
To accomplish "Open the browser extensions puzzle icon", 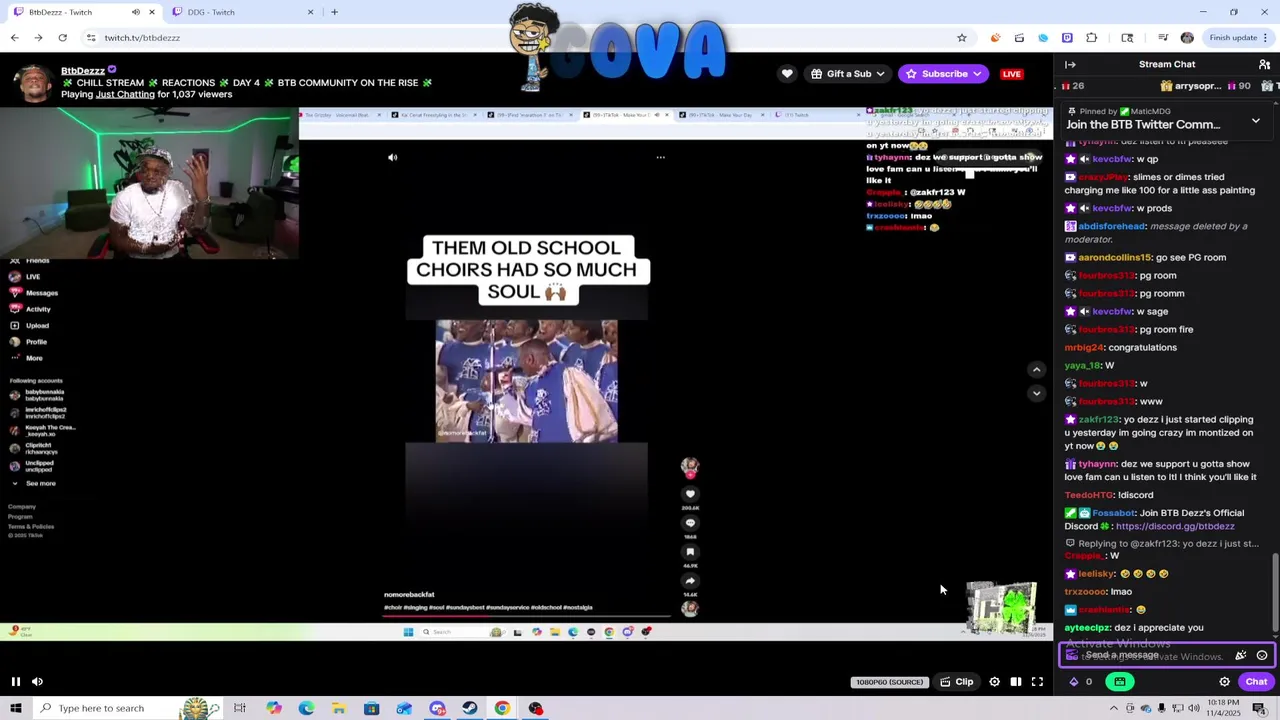I will click(x=1091, y=38).
